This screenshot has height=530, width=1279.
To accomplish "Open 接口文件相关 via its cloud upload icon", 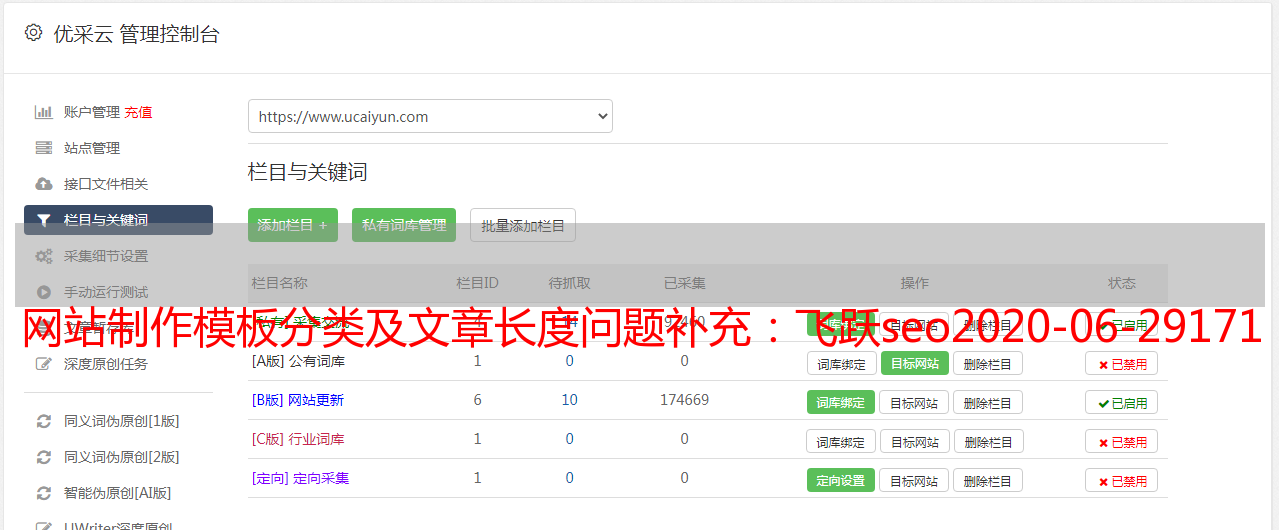I will tap(43, 184).
